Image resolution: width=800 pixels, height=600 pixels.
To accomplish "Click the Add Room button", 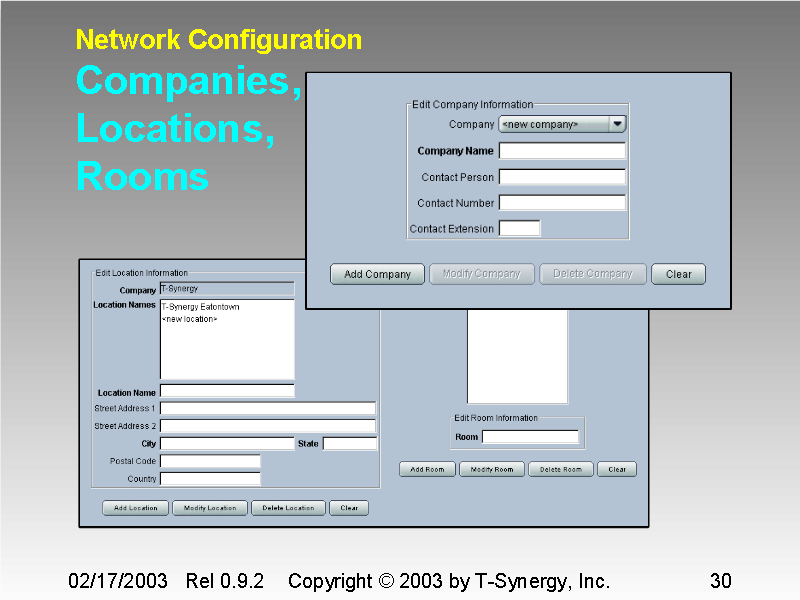I will [427, 469].
